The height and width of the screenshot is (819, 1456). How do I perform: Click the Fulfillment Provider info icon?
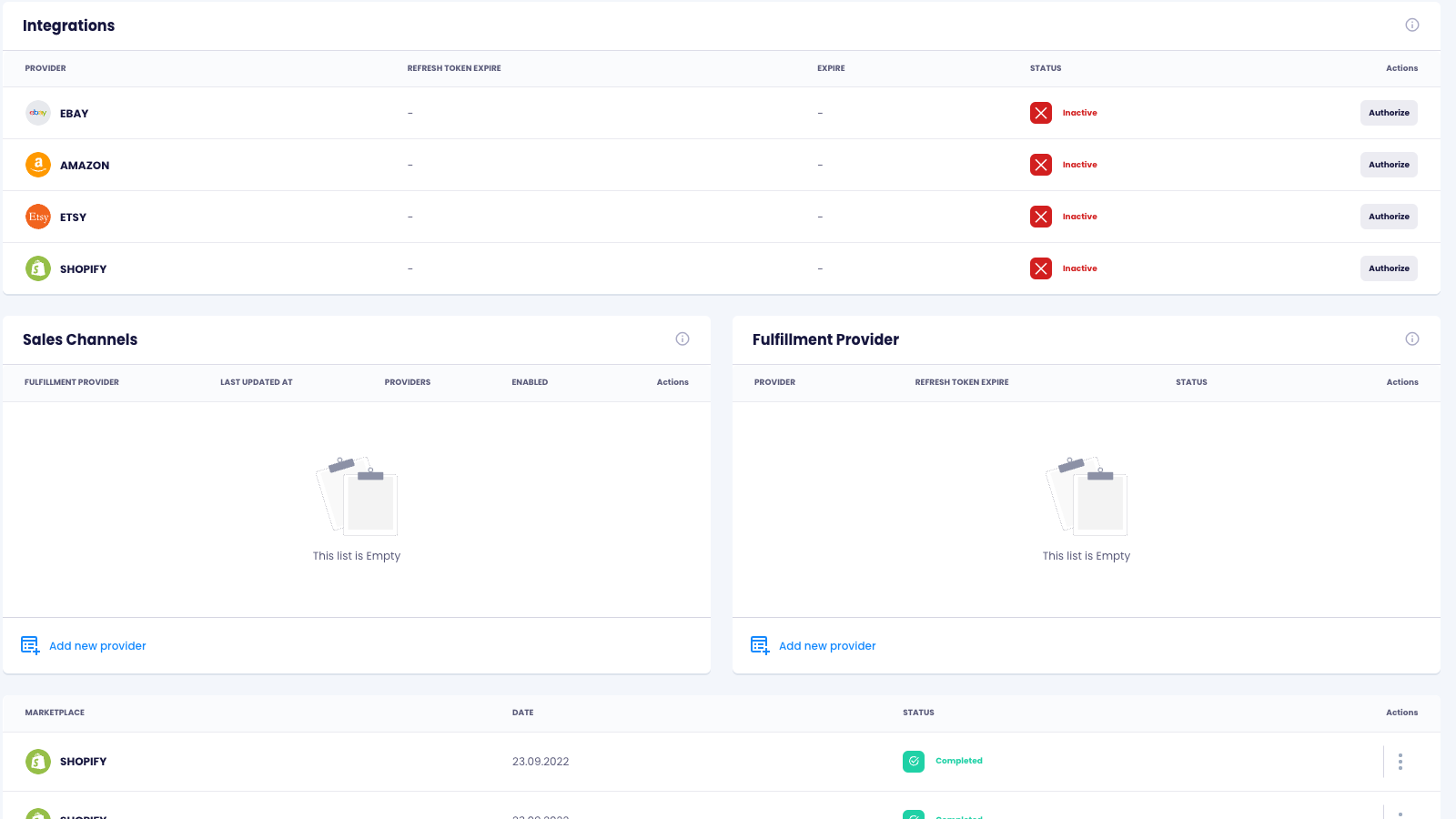[x=1412, y=339]
